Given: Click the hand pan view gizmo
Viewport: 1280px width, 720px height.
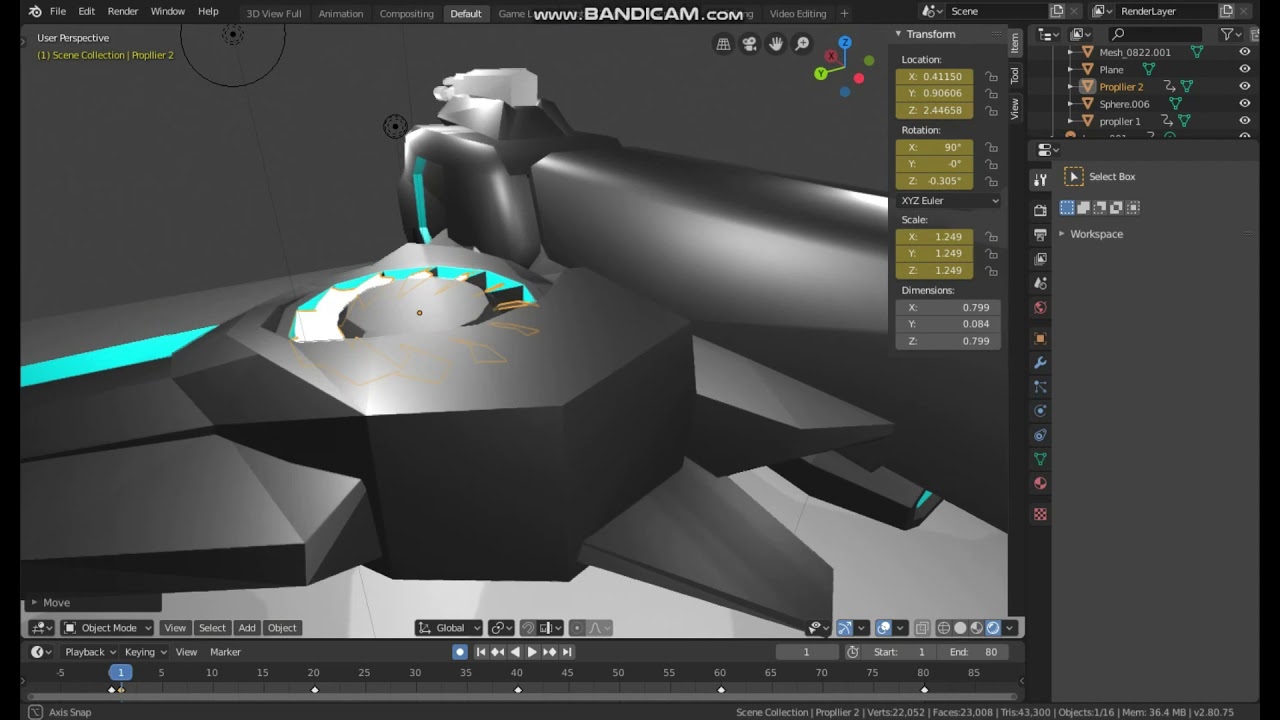Looking at the screenshot, I should point(776,44).
